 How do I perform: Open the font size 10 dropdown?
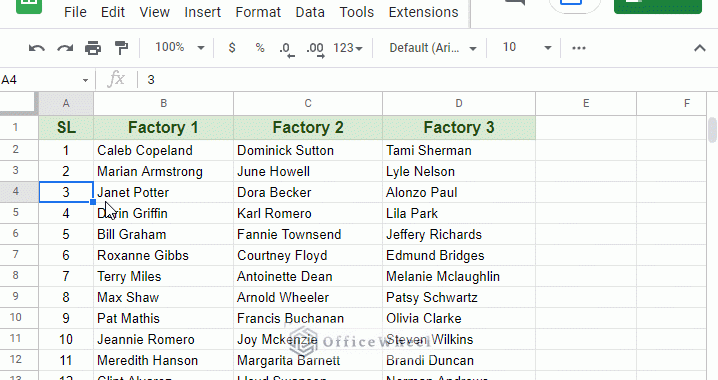tap(527, 48)
